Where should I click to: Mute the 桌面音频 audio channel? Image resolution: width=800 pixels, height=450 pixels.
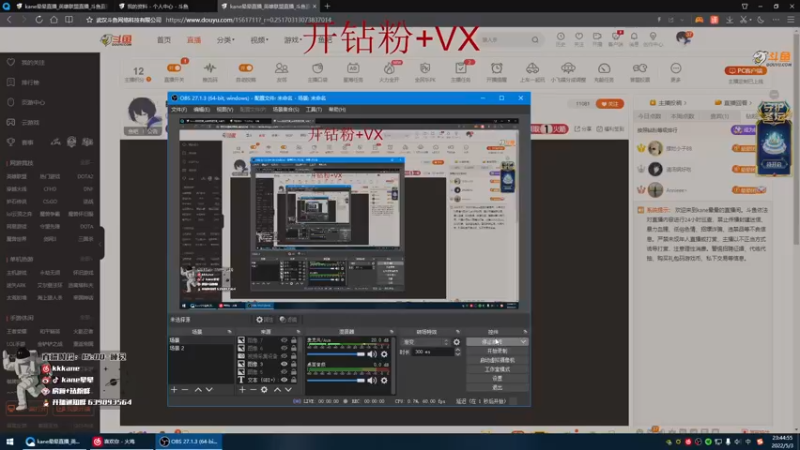pos(372,380)
